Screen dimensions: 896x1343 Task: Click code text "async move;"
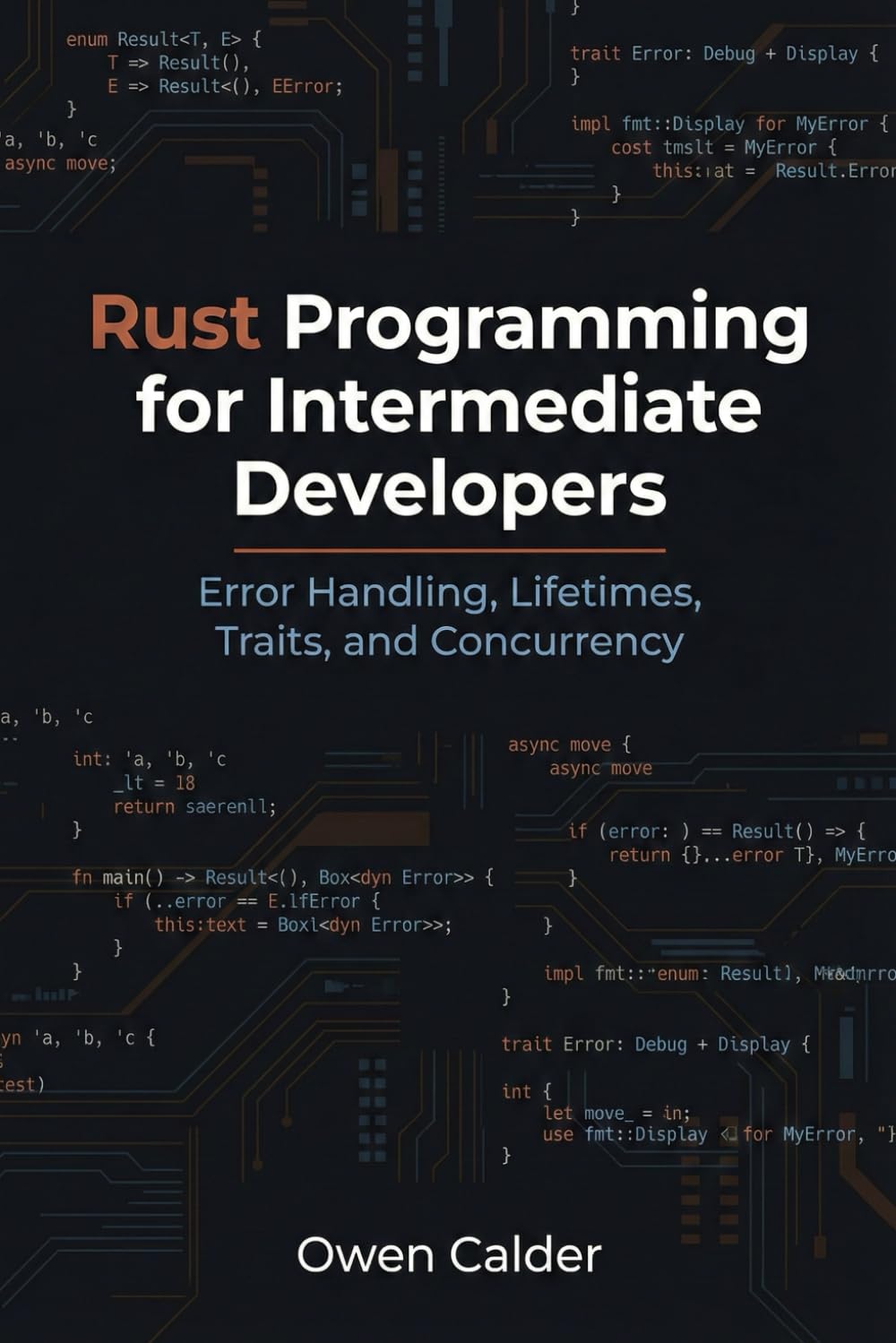coord(60,163)
